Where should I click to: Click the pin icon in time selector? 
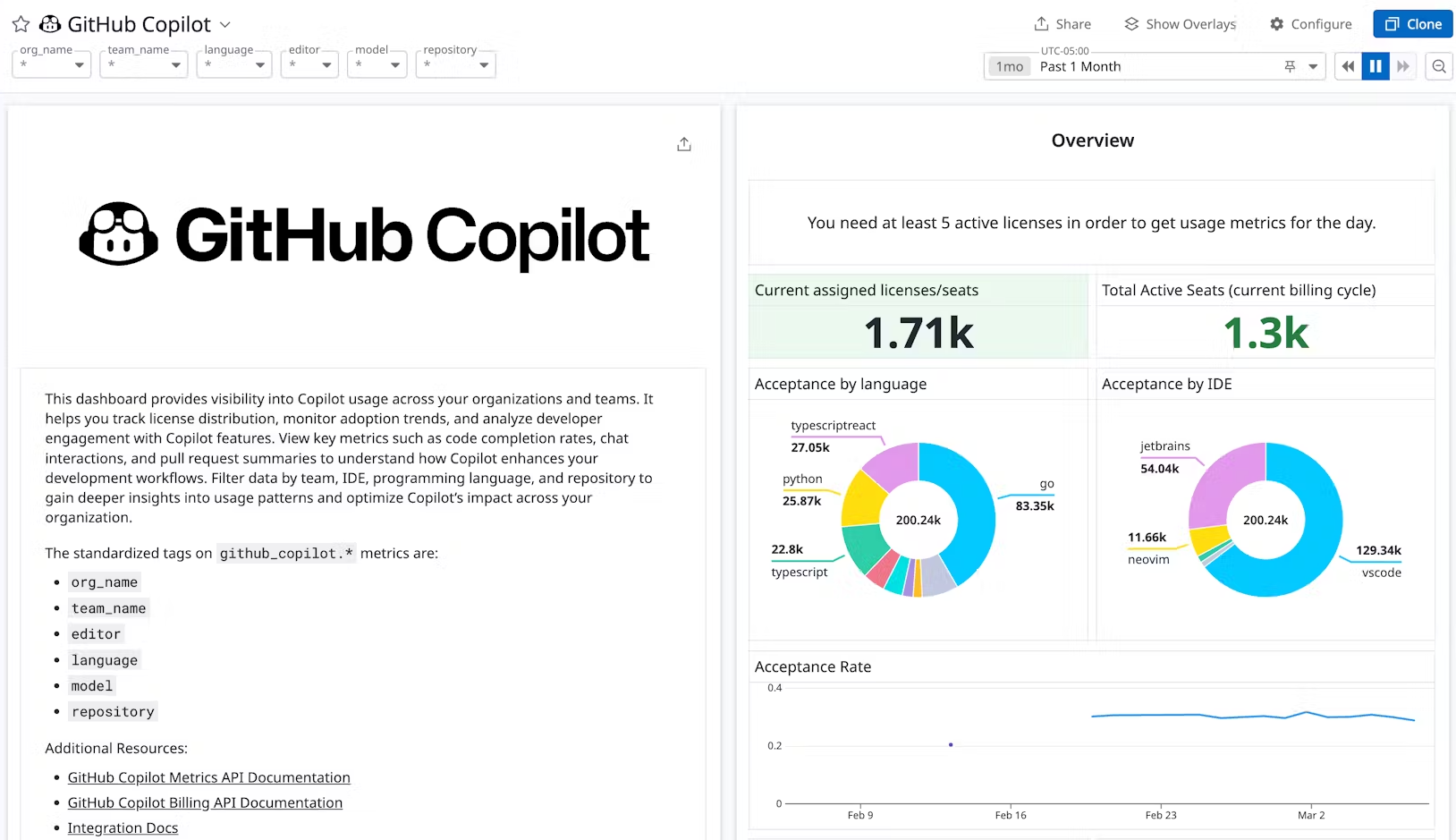coord(1290,66)
